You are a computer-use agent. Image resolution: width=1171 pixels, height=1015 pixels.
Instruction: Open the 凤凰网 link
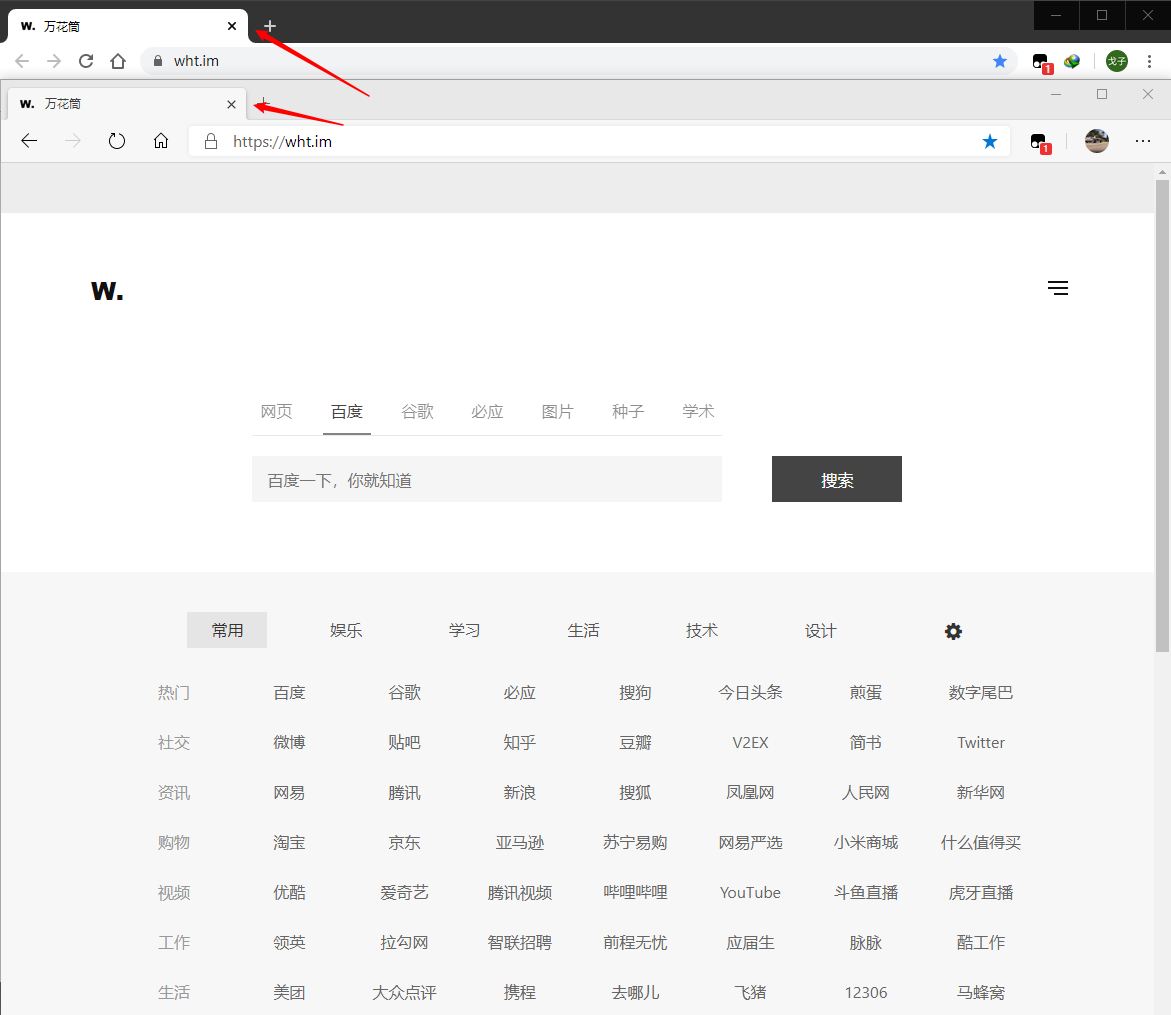(751, 792)
